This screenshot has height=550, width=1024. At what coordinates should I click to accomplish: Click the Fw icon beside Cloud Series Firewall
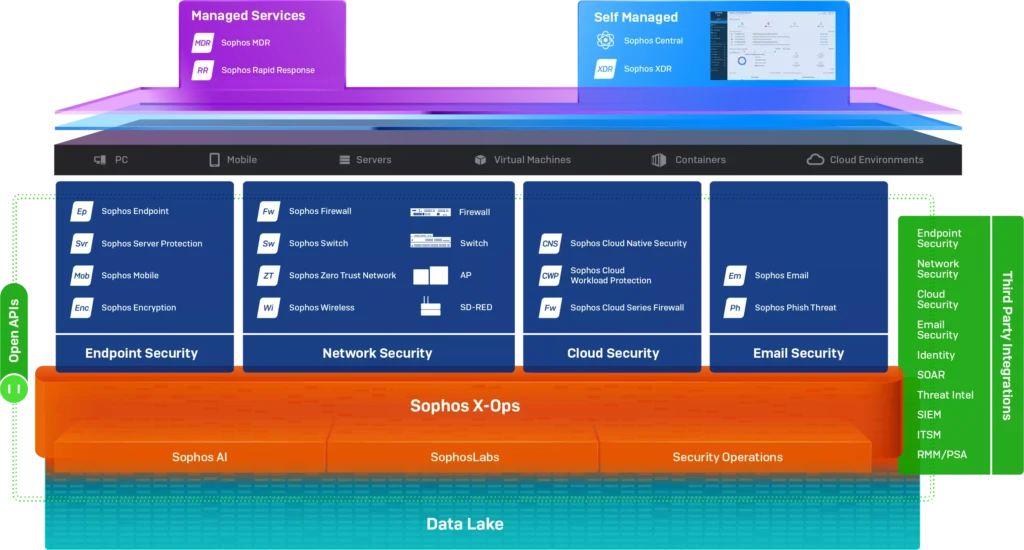coord(550,308)
